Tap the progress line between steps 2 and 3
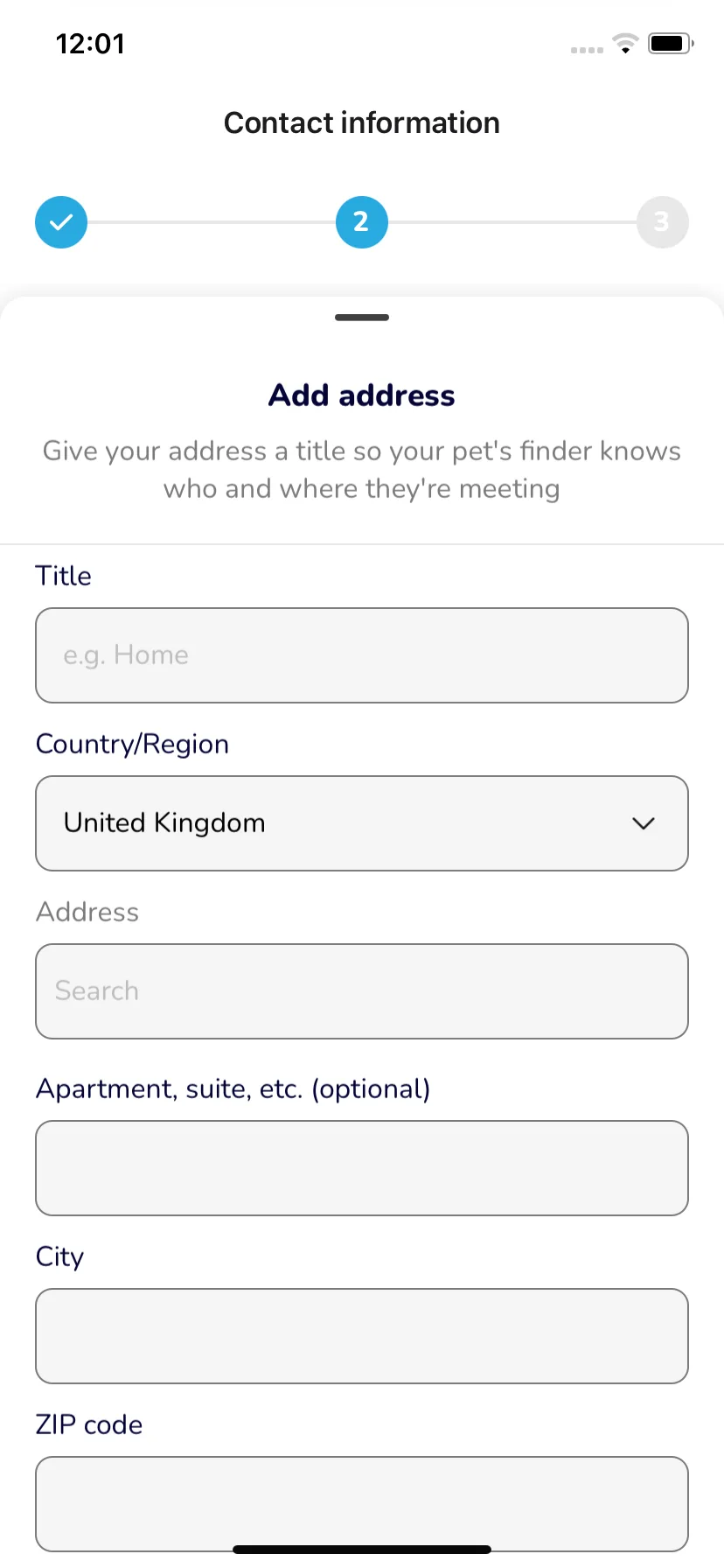This screenshot has width=724, height=1568. click(512, 222)
